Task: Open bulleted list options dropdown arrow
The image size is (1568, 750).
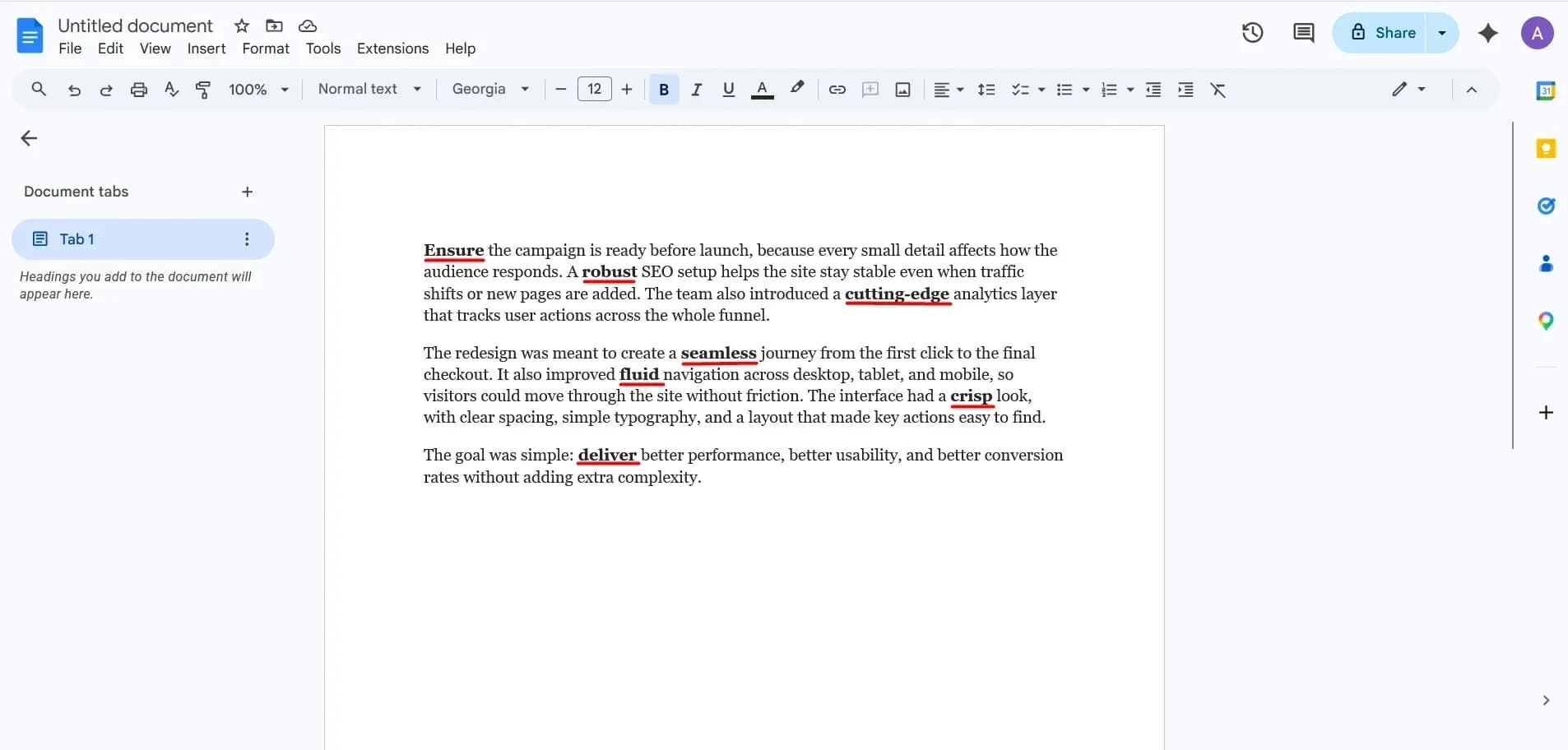Action: 1086,90
